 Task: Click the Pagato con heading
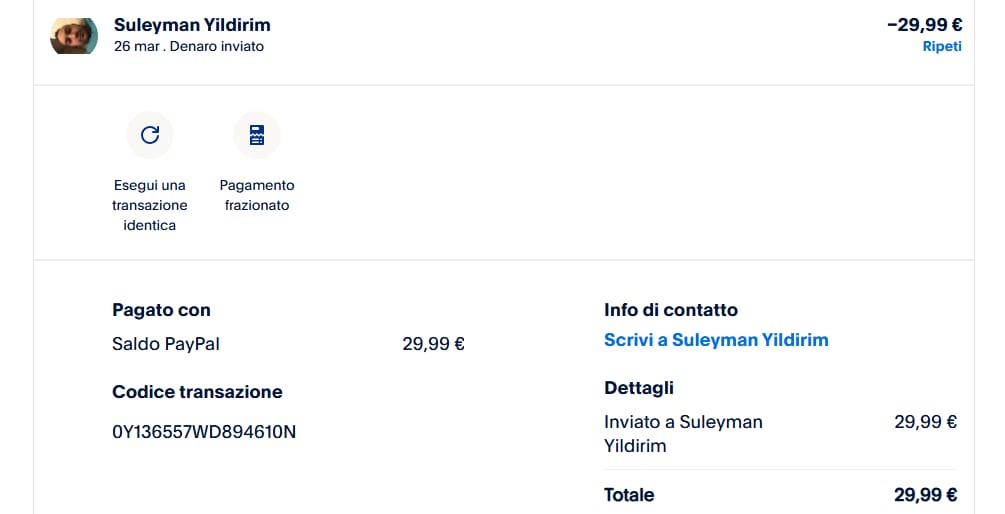161,310
